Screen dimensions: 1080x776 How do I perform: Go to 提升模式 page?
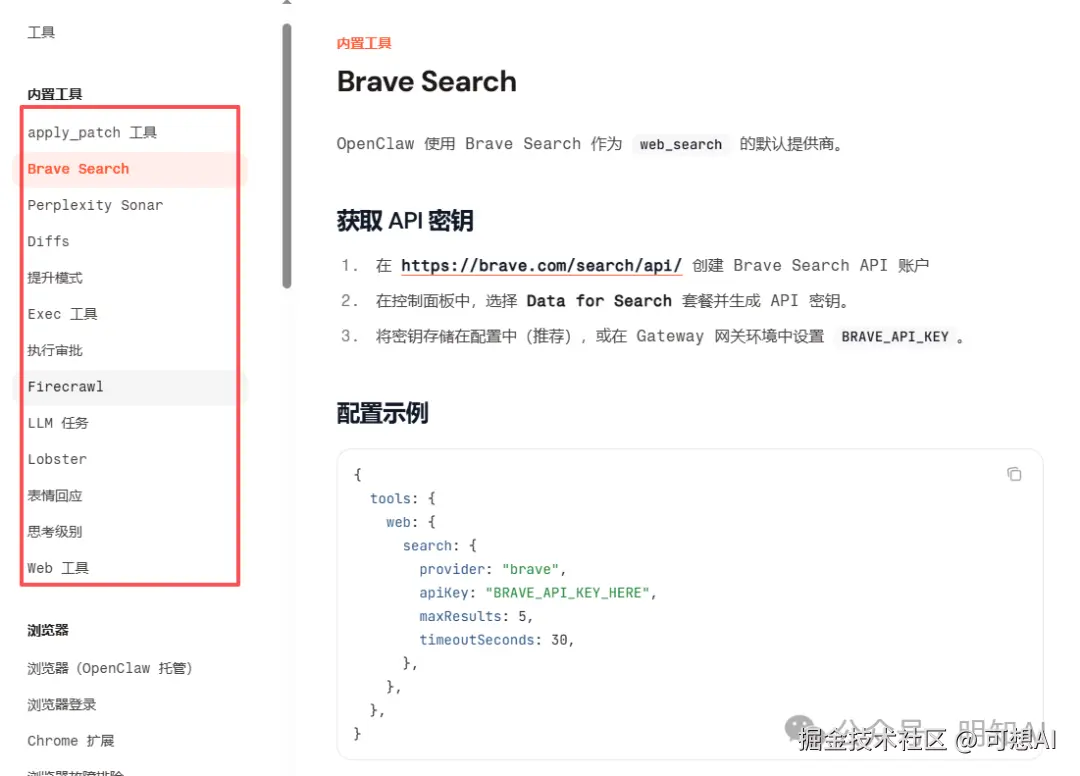(x=55, y=278)
